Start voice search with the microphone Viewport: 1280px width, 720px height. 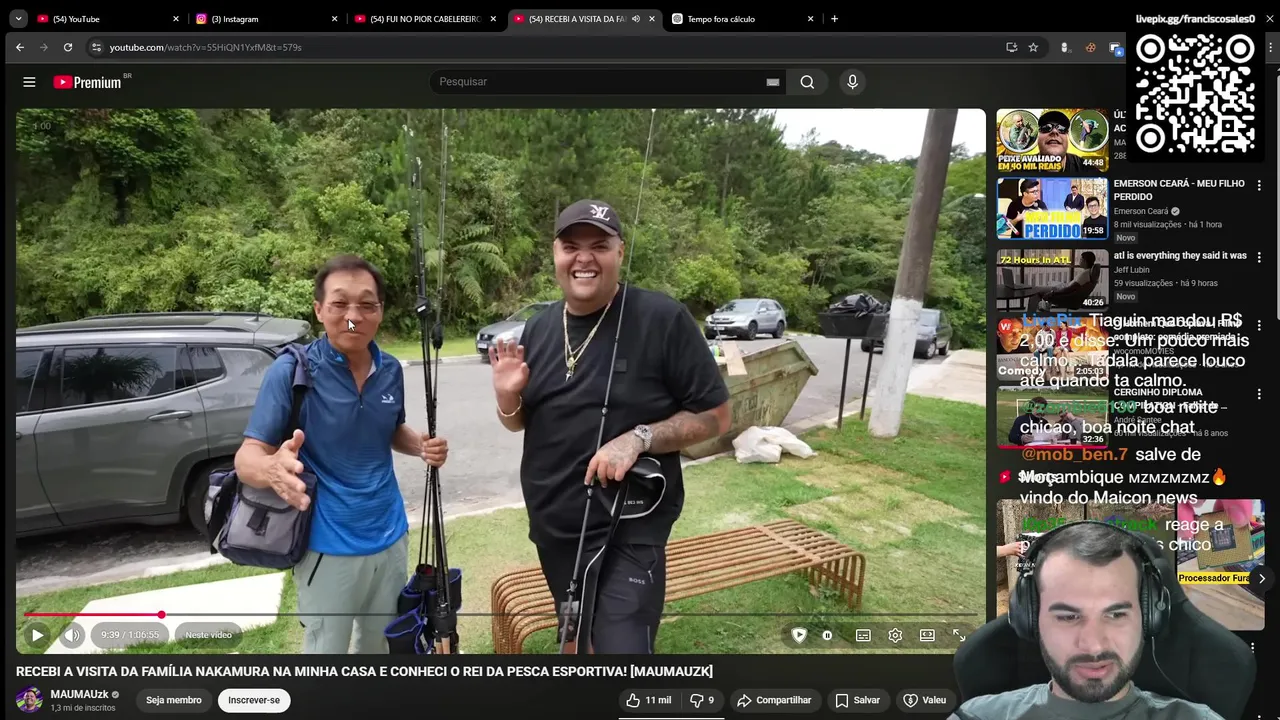[x=852, y=82]
